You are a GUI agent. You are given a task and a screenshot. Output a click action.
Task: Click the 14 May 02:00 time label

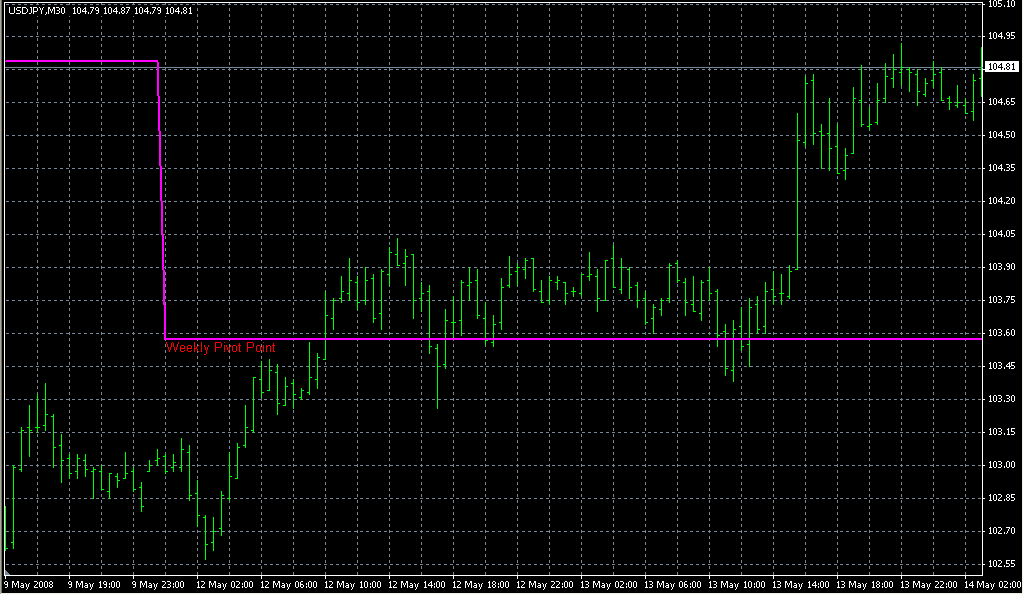pos(994,584)
